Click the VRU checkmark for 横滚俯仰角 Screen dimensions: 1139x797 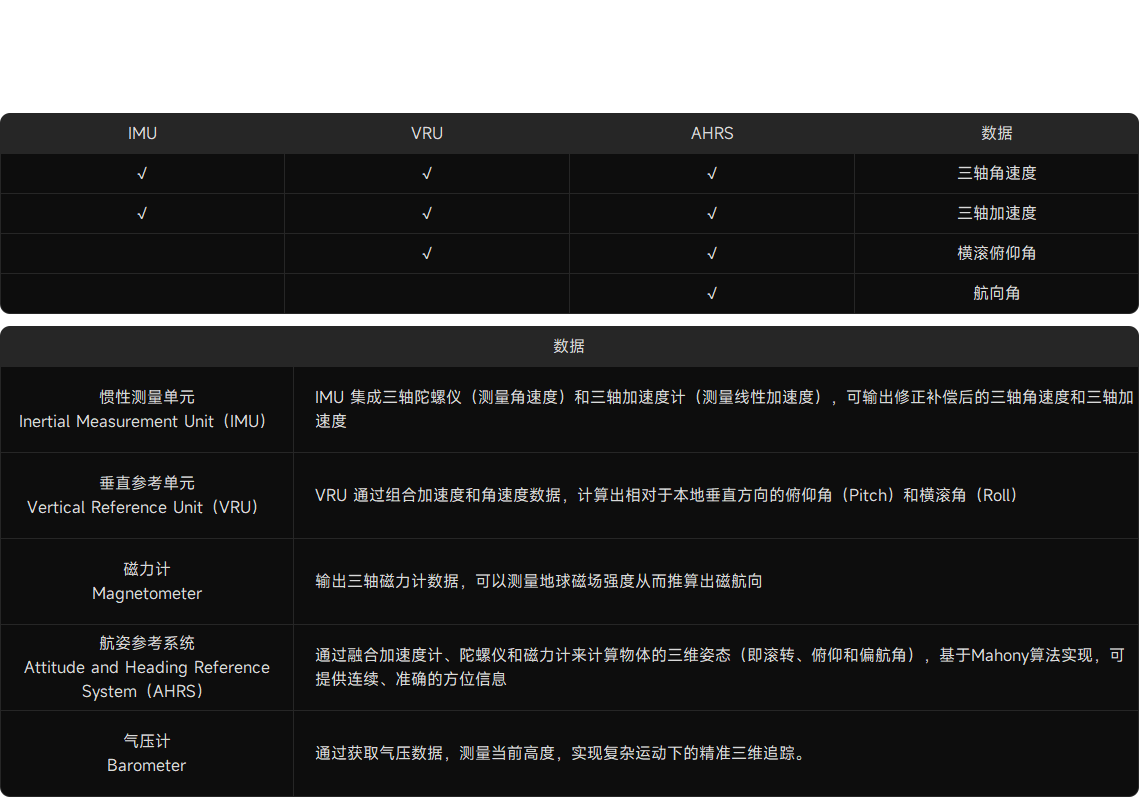pos(427,253)
